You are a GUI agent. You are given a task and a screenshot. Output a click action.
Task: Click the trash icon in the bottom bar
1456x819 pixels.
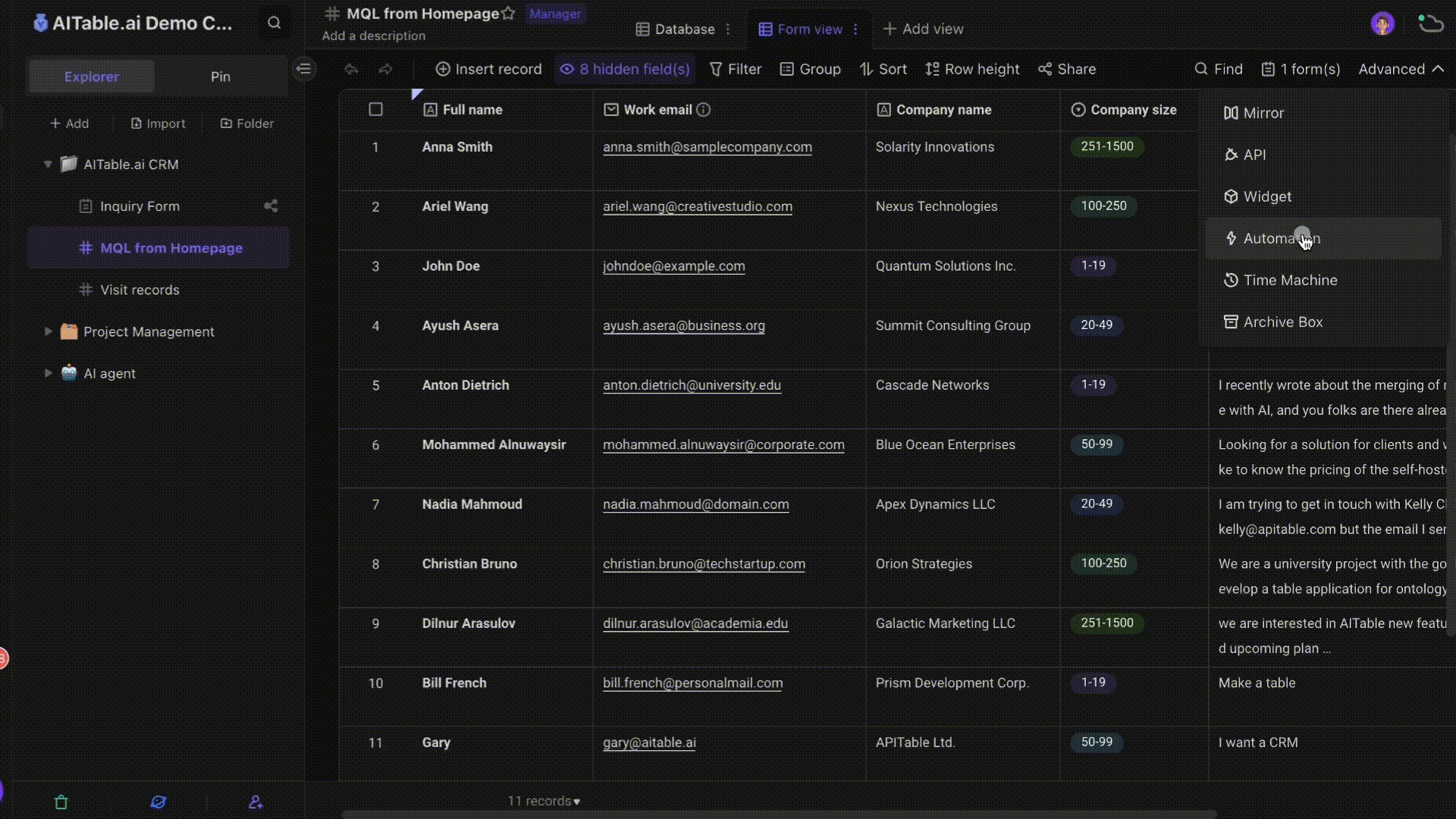61,802
